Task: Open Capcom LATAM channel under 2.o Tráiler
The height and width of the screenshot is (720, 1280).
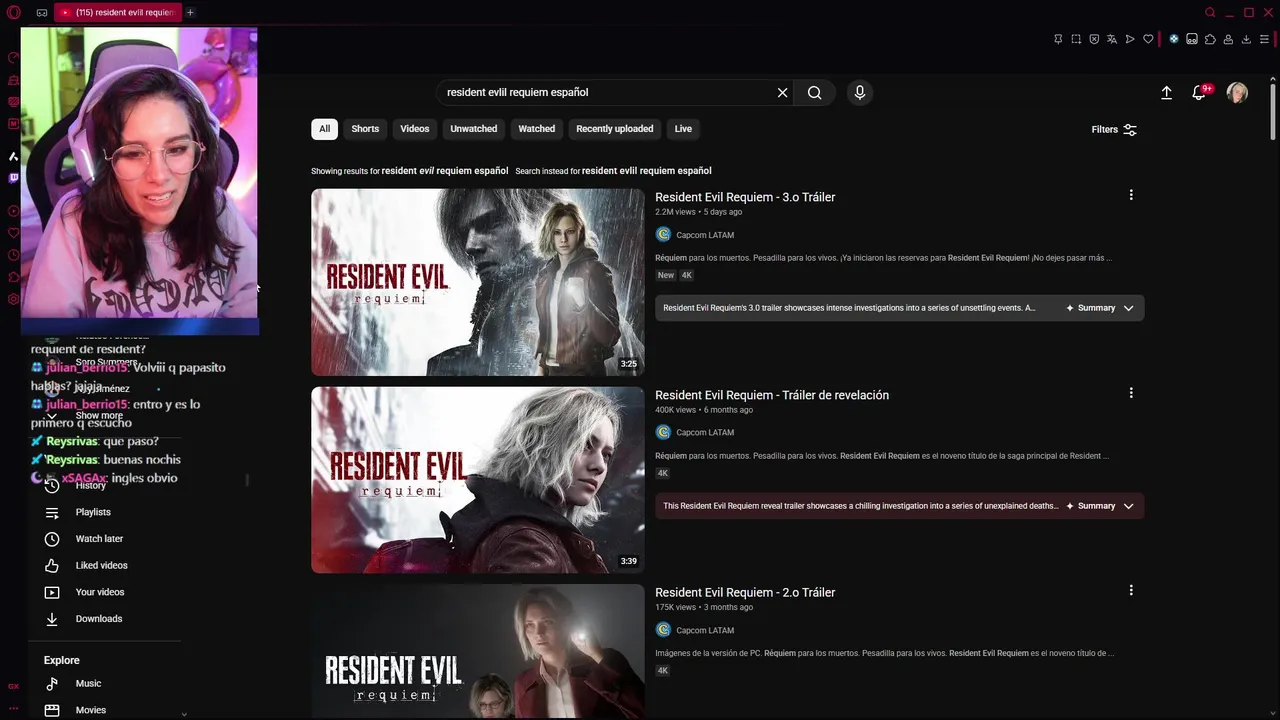Action: click(705, 631)
